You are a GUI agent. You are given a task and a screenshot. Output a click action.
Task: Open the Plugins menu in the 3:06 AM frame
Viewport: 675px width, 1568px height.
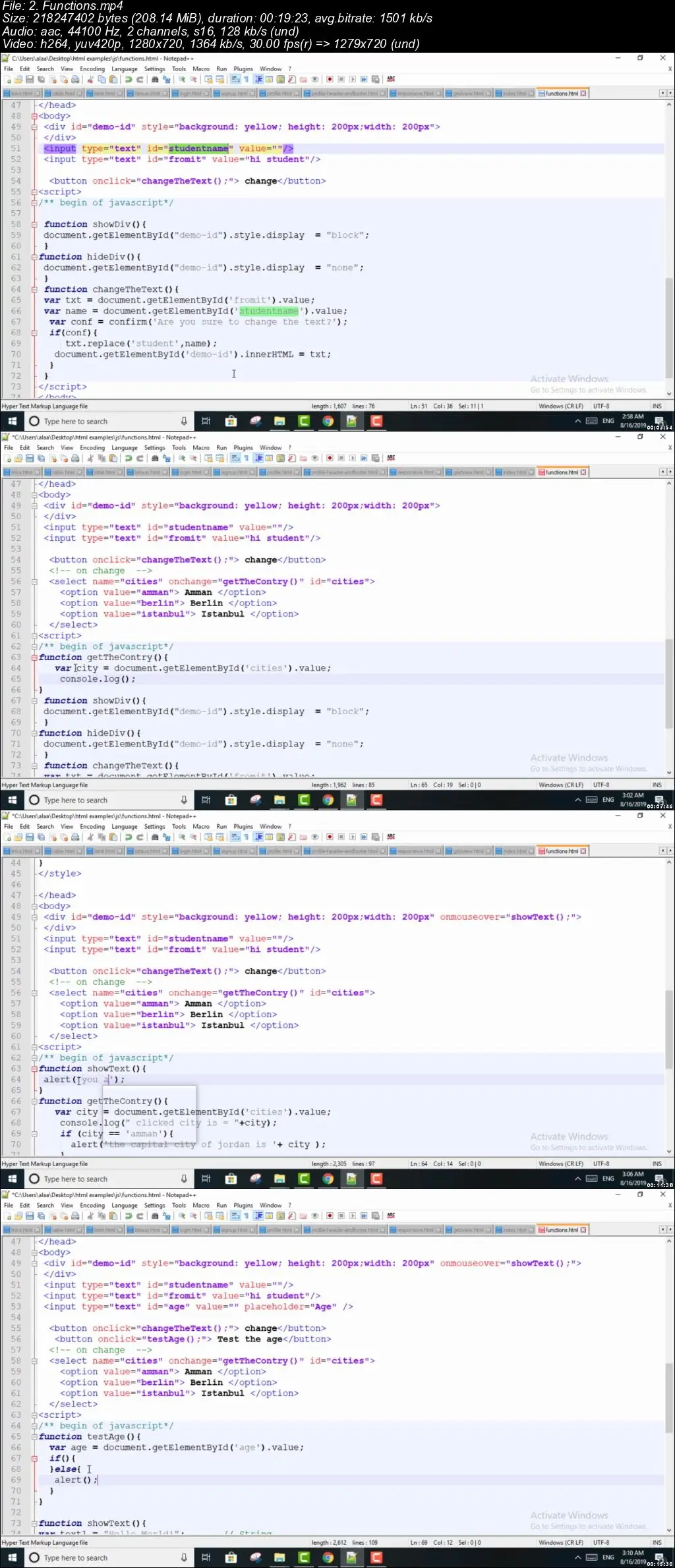click(243, 826)
